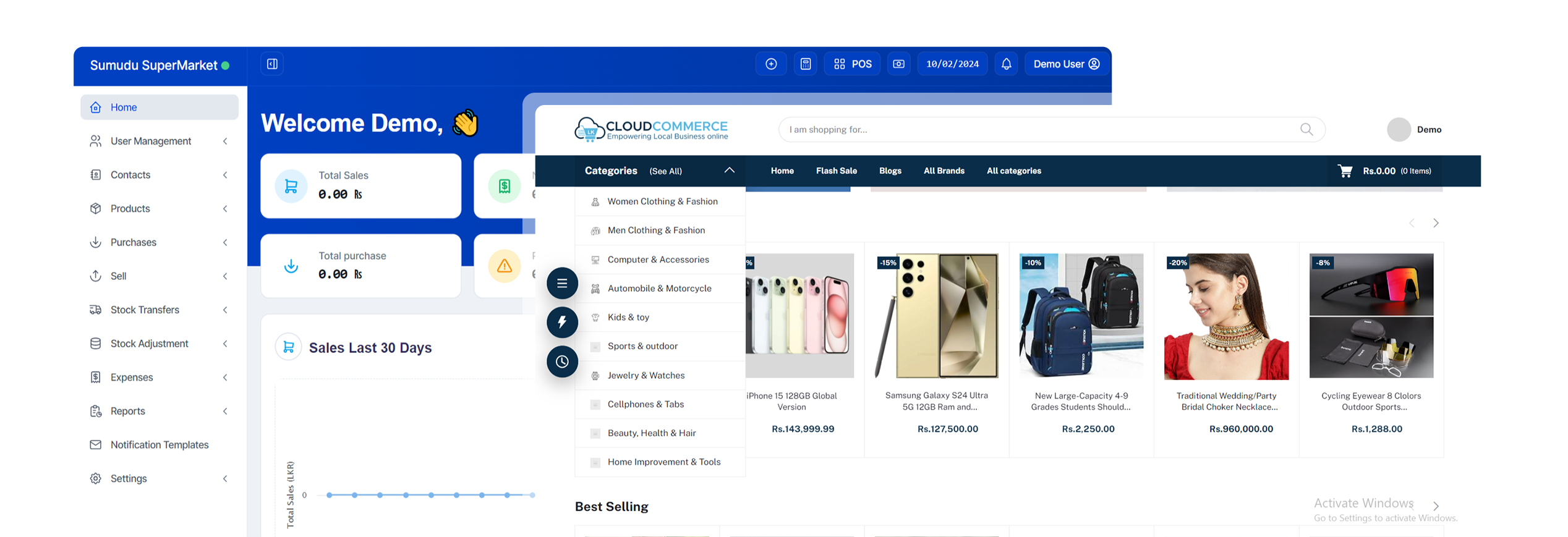The width and height of the screenshot is (1568, 537).
Task: Click the orange warning triangle icon
Action: point(505,266)
